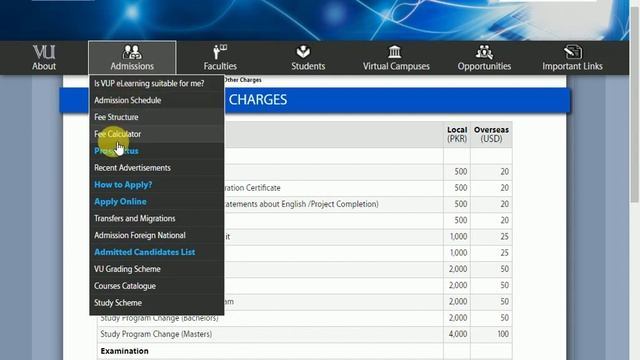Image resolution: width=640 pixels, height=360 pixels.
Task: Open Admitted Candidates List link
Action: click(144, 252)
